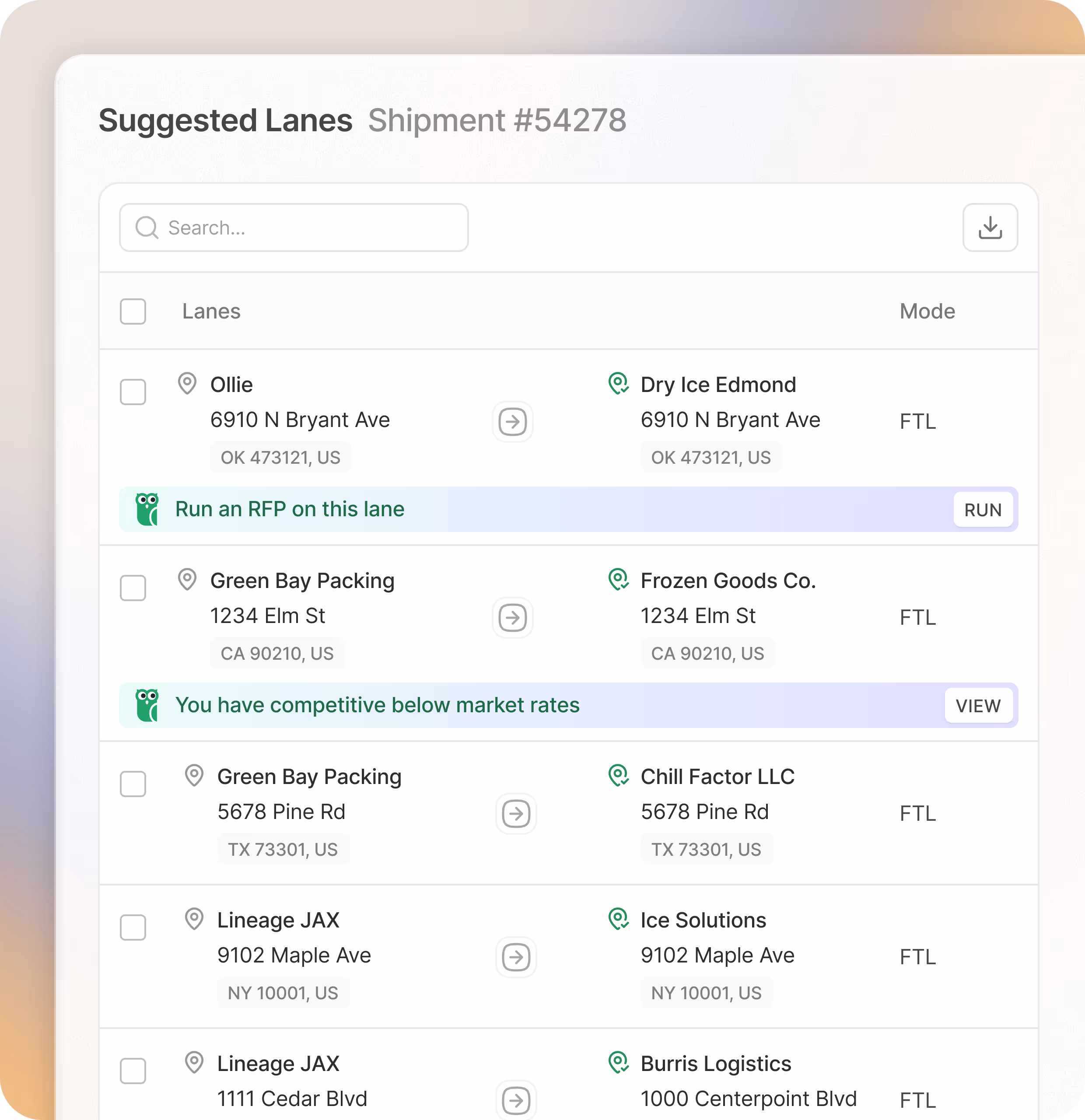Click owl icon beside competitive rates message
The image size is (1085, 1120).
coord(147,705)
